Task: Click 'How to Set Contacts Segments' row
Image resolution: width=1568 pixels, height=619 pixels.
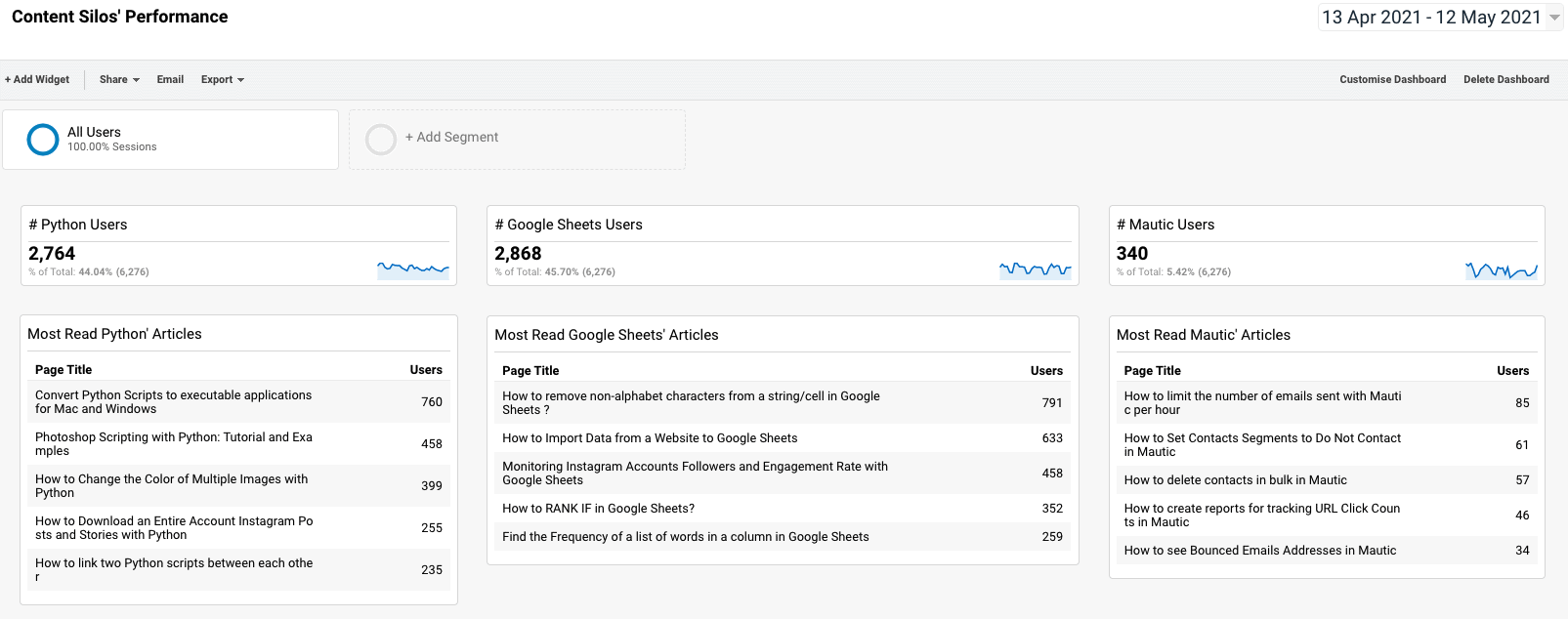Action: tap(1327, 445)
